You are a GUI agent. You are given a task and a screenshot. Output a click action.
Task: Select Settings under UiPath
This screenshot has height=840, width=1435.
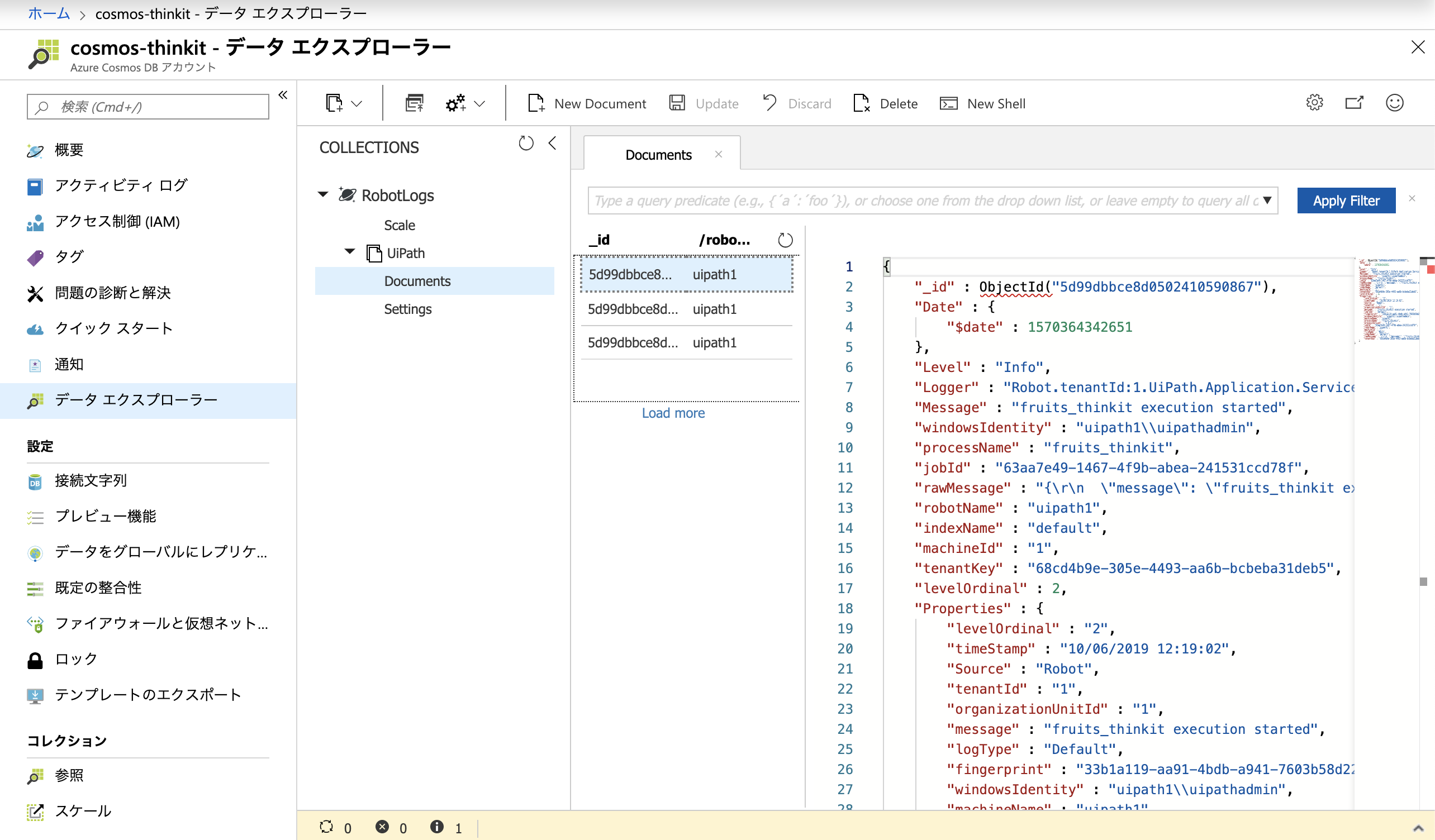[408, 309]
